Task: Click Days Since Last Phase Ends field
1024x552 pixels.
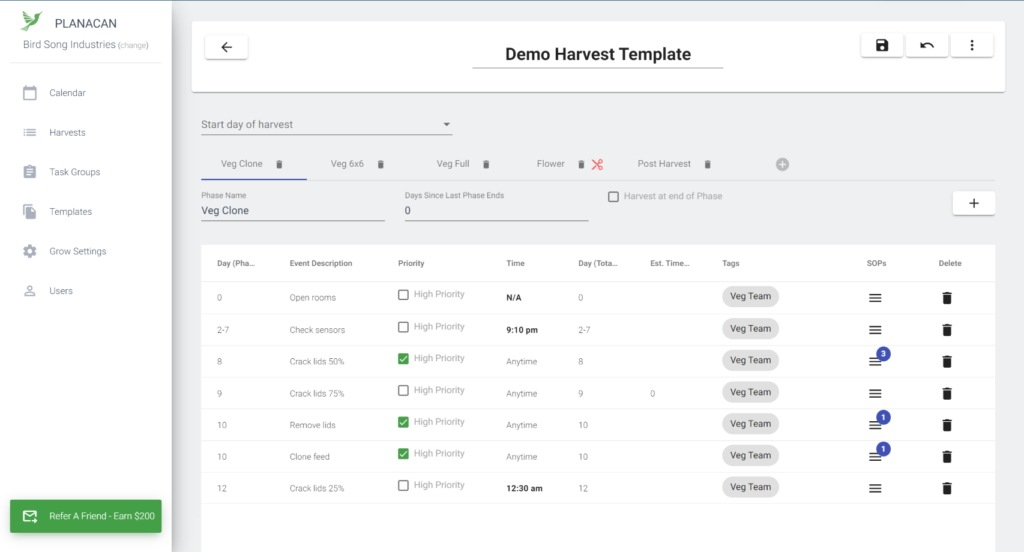Action: tap(496, 211)
